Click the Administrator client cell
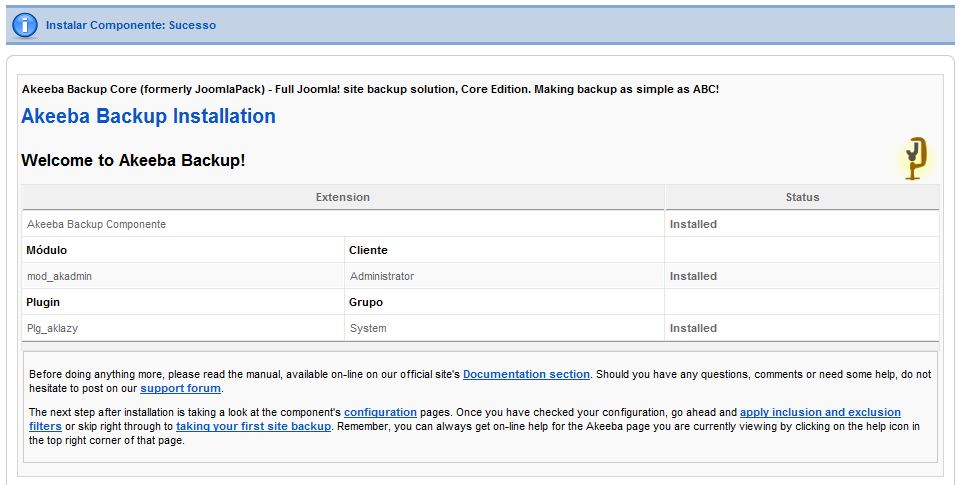Viewport: 960px width, 485px height. (504, 276)
